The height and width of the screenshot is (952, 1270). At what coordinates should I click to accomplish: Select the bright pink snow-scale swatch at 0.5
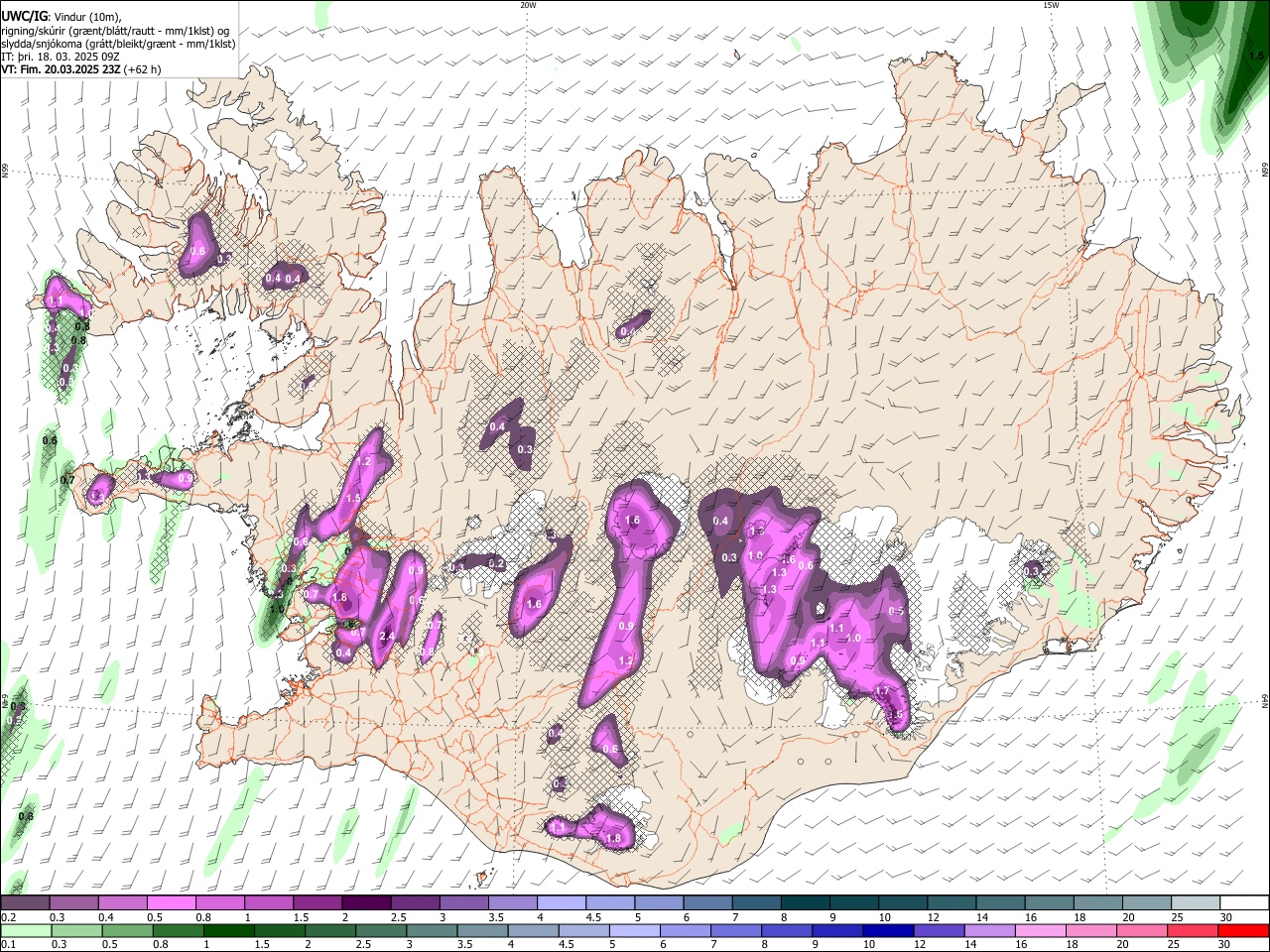[171, 903]
